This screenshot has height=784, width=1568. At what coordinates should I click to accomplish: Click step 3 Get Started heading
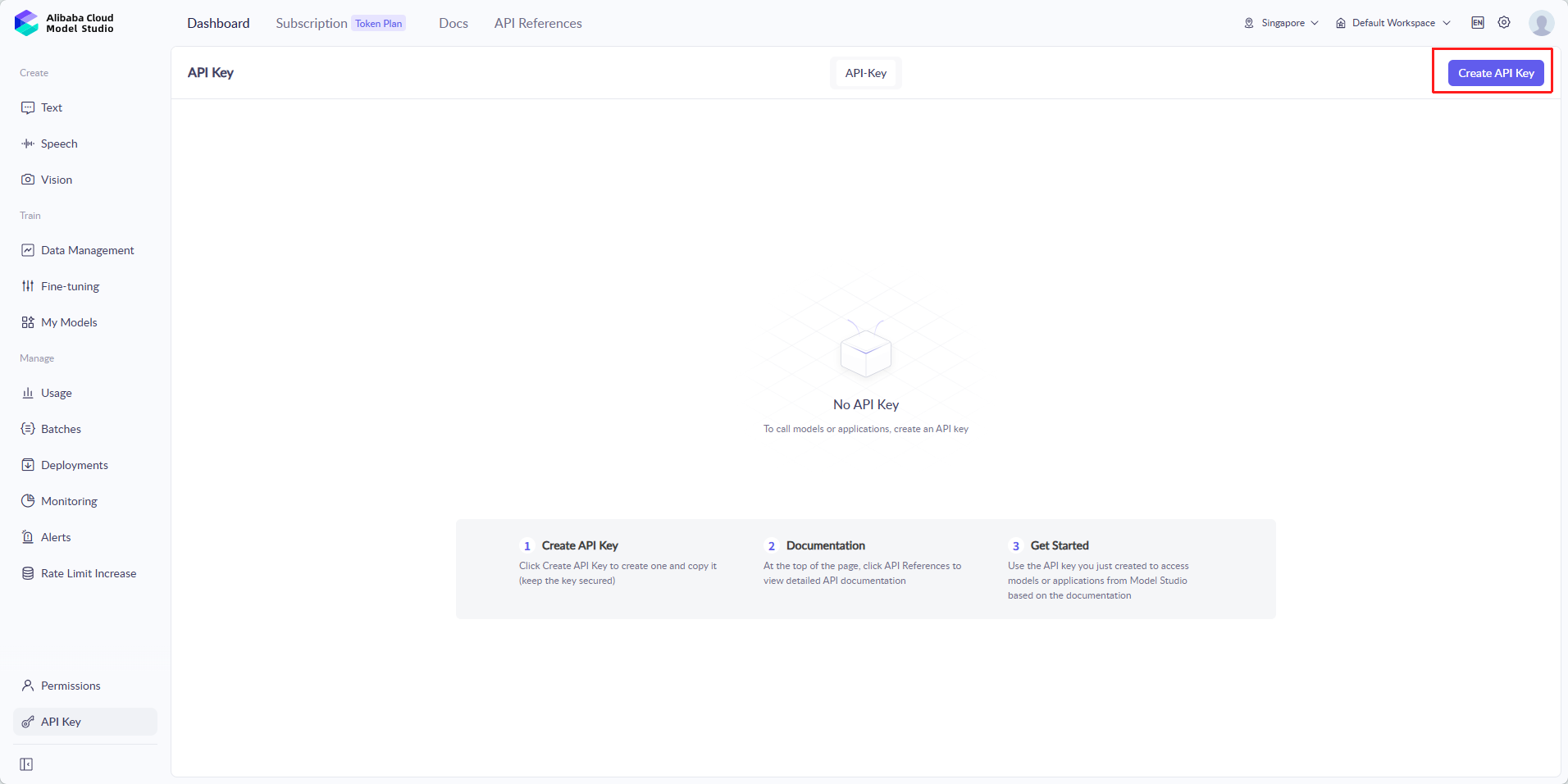(x=1060, y=545)
